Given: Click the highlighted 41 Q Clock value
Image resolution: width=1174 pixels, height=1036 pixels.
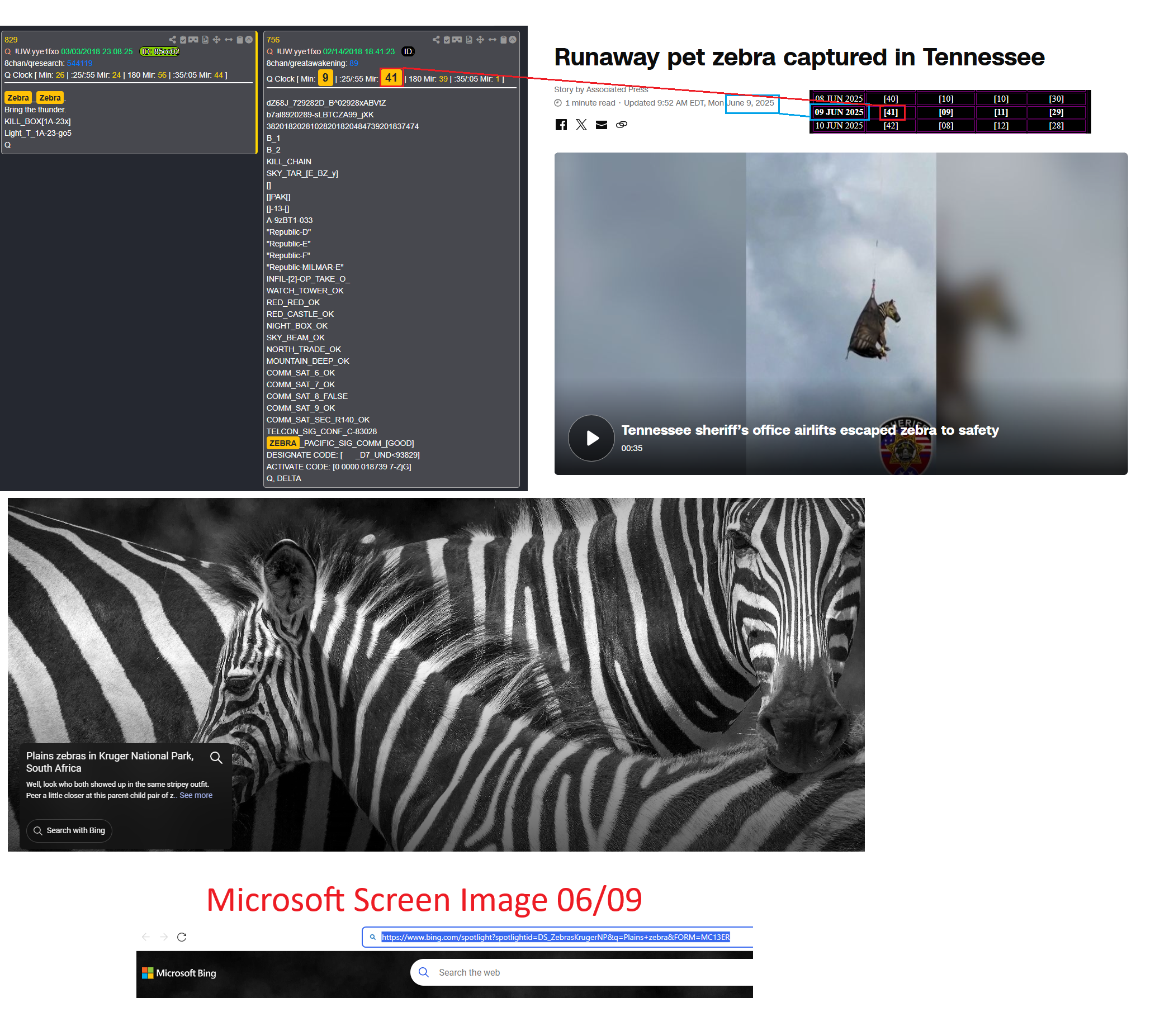Looking at the screenshot, I should click(x=391, y=78).
